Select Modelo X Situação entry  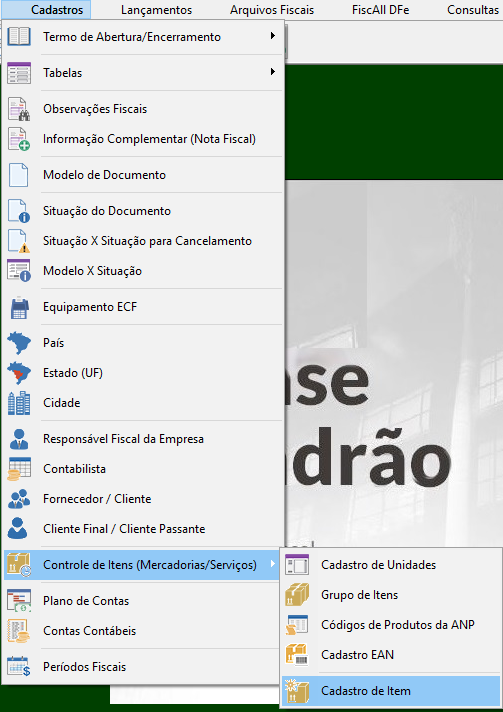(143, 271)
